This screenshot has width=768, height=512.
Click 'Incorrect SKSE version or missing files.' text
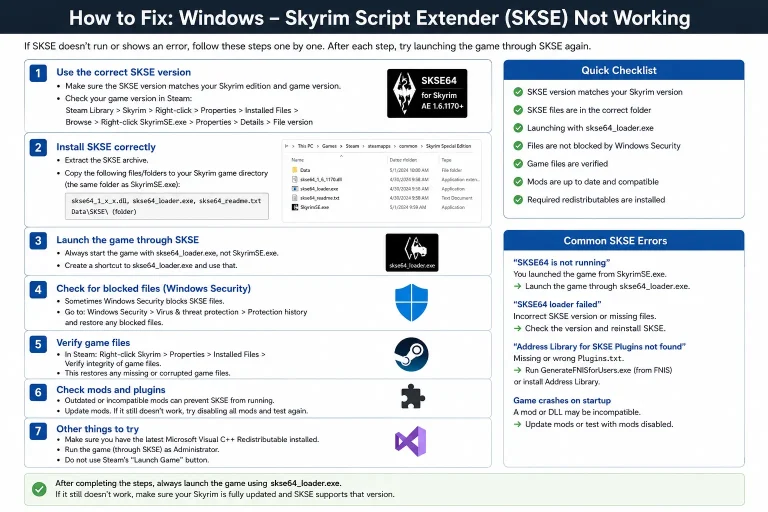tap(585, 316)
